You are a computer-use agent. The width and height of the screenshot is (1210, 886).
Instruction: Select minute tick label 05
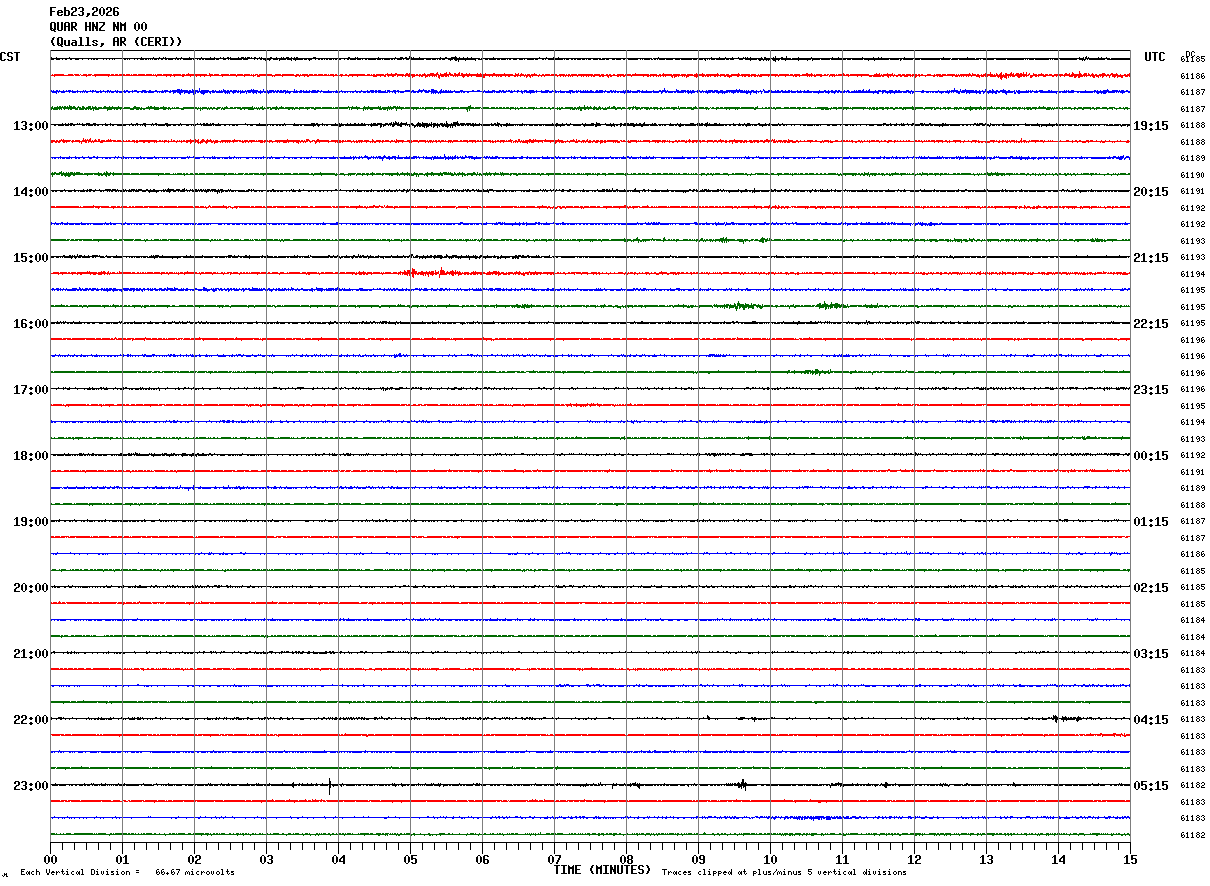click(x=410, y=859)
